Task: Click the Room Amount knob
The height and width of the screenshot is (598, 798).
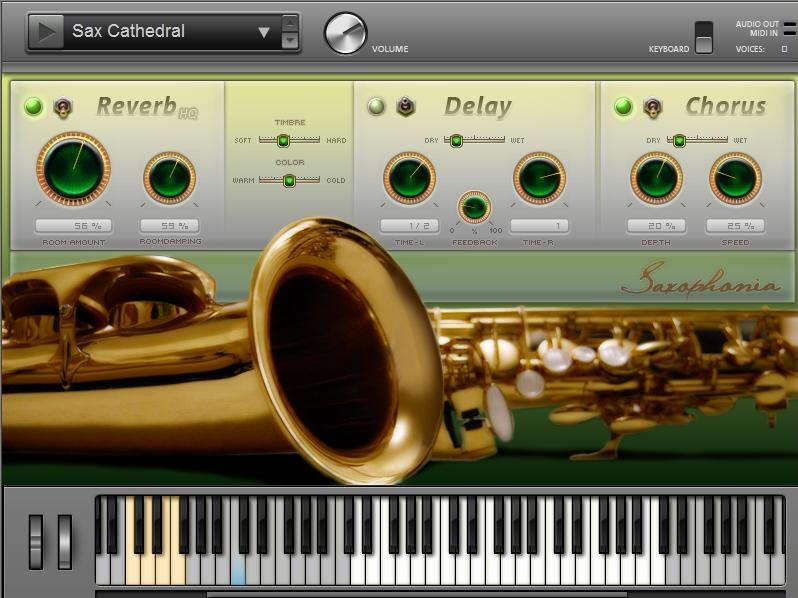Action: click(x=73, y=169)
